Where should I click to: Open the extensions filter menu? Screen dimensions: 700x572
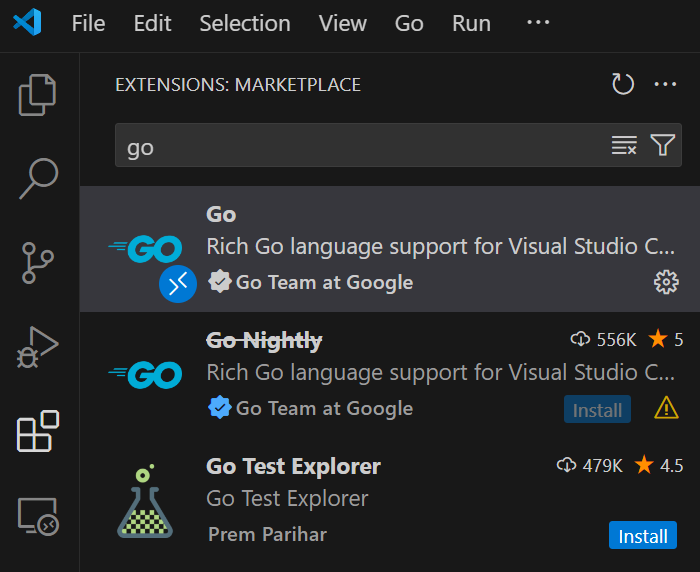click(x=663, y=146)
